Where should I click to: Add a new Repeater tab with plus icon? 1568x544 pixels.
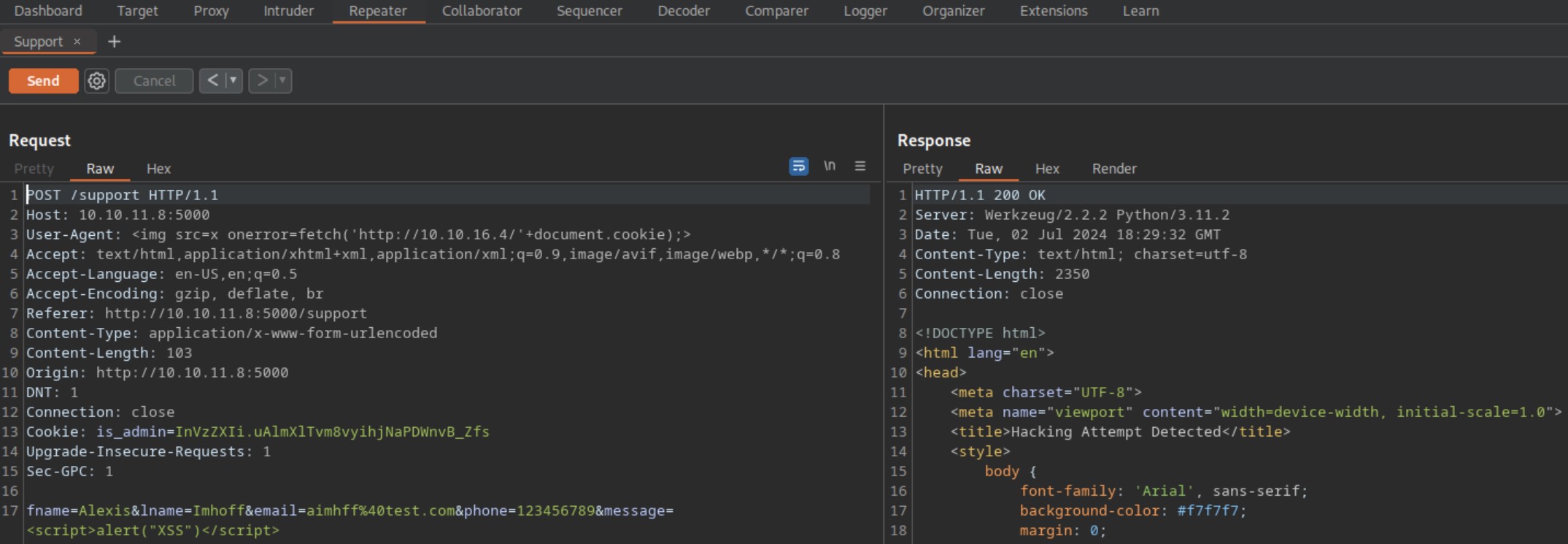tap(115, 42)
